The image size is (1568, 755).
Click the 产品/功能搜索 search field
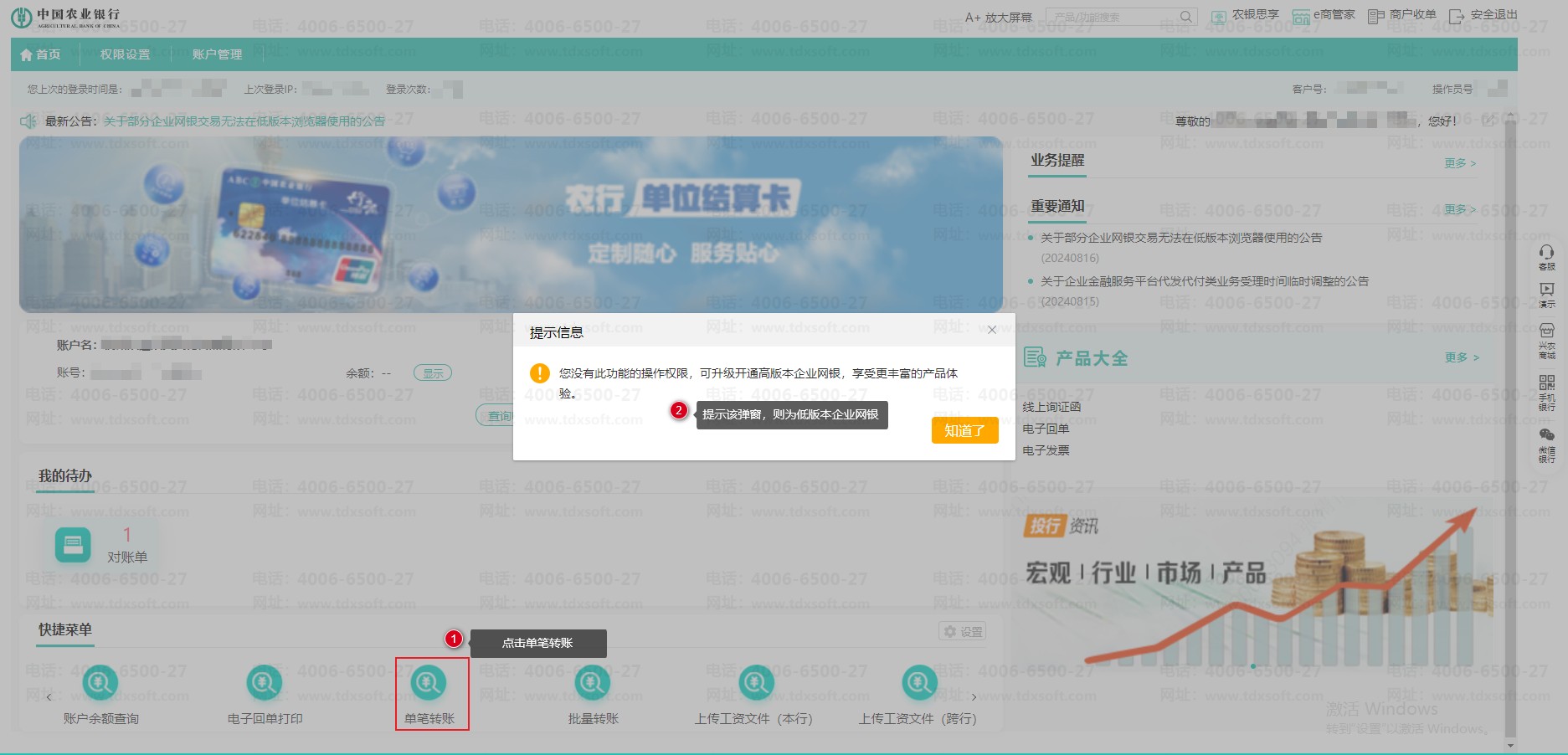(x=1112, y=17)
